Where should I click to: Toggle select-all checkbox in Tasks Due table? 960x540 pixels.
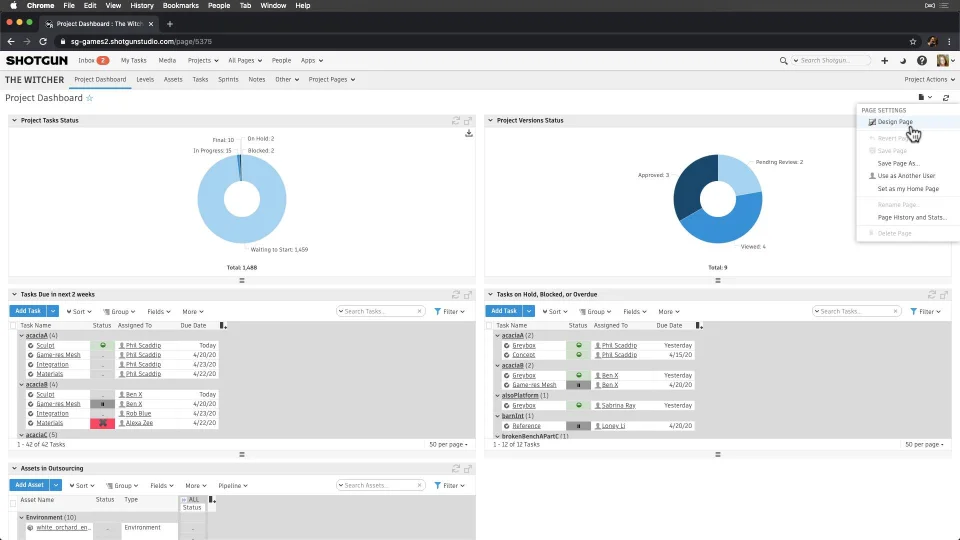13,326
